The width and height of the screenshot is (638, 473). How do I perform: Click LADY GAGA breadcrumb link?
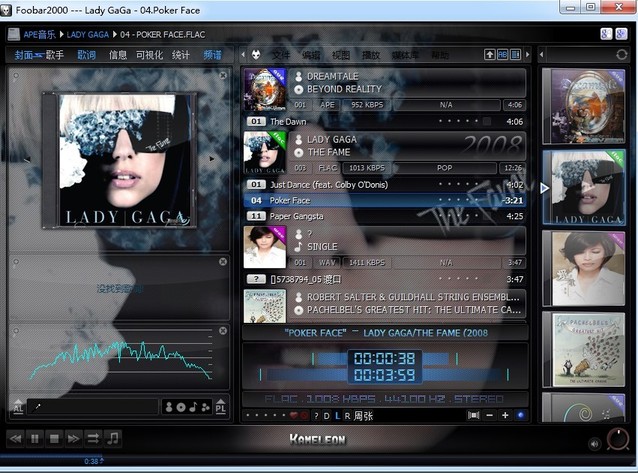click(x=87, y=35)
